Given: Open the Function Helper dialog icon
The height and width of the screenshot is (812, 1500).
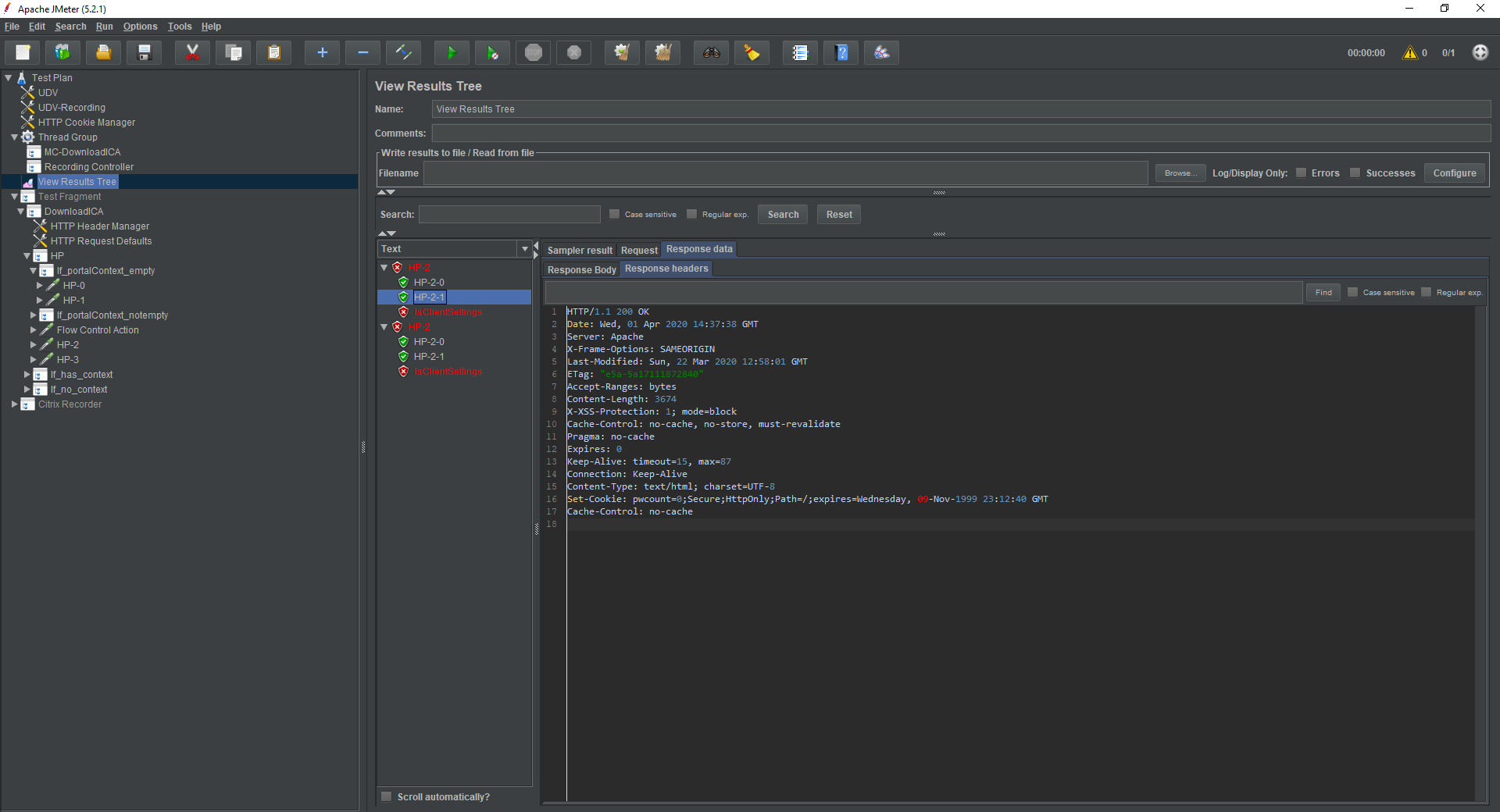Looking at the screenshot, I should (x=799, y=52).
